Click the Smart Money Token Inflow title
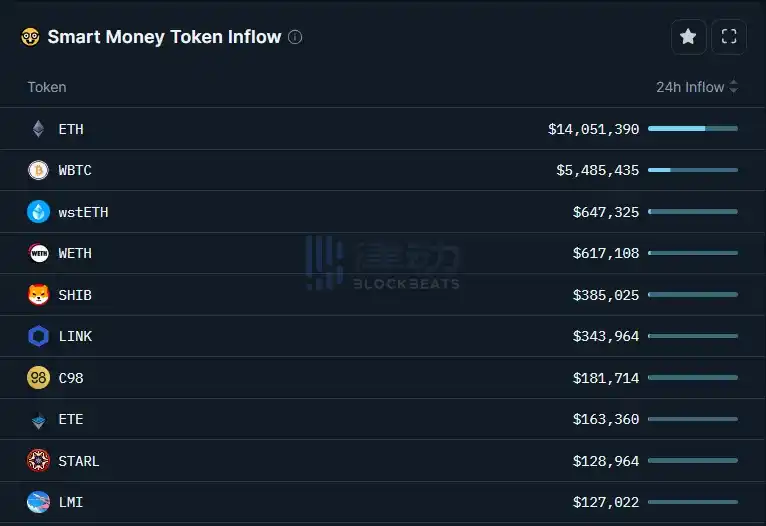Image resolution: width=766 pixels, height=526 pixels. [x=164, y=37]
